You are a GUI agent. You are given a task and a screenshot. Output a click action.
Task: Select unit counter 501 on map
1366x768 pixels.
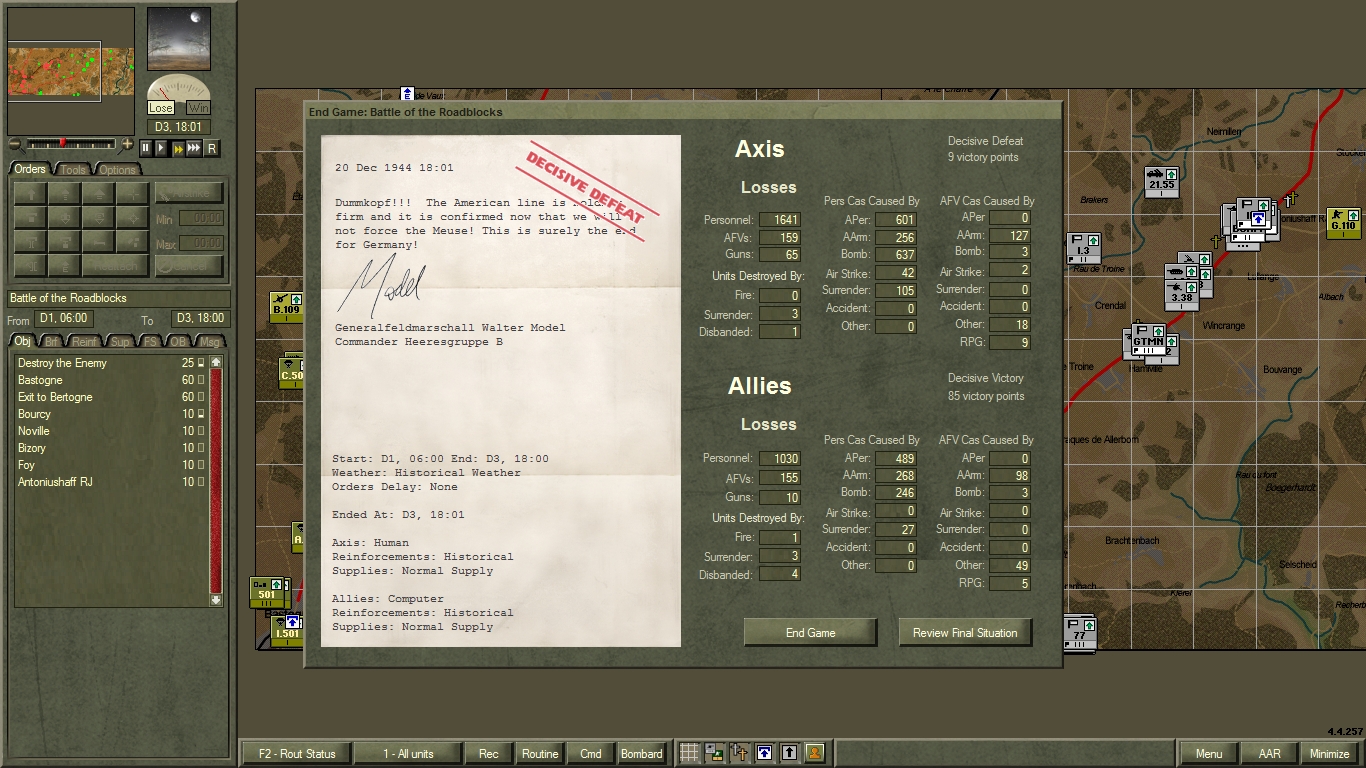point(266,592)
